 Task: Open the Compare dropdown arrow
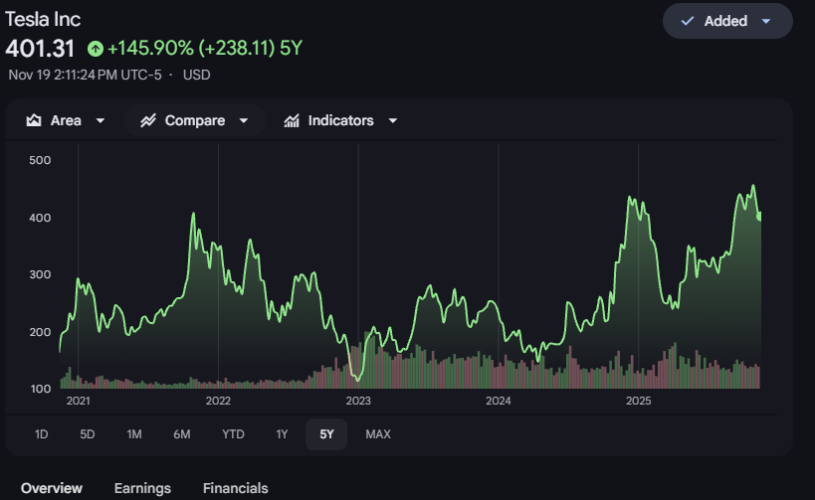244,121
